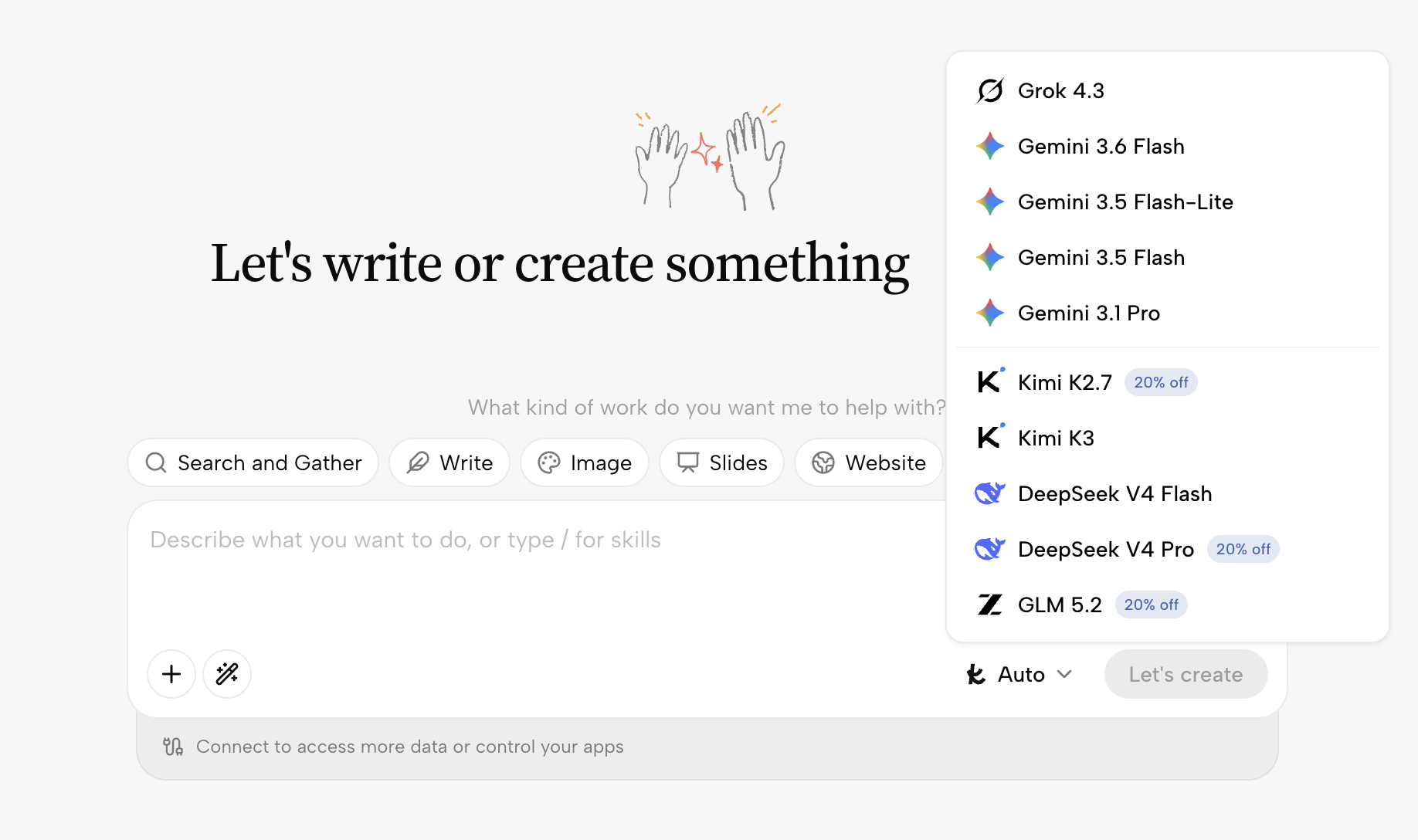The height and width of the screenshot is (840, 1418).
Task: Pick Gemini 3.5 Flash-Lite from list
Action: pos(1168,202)
